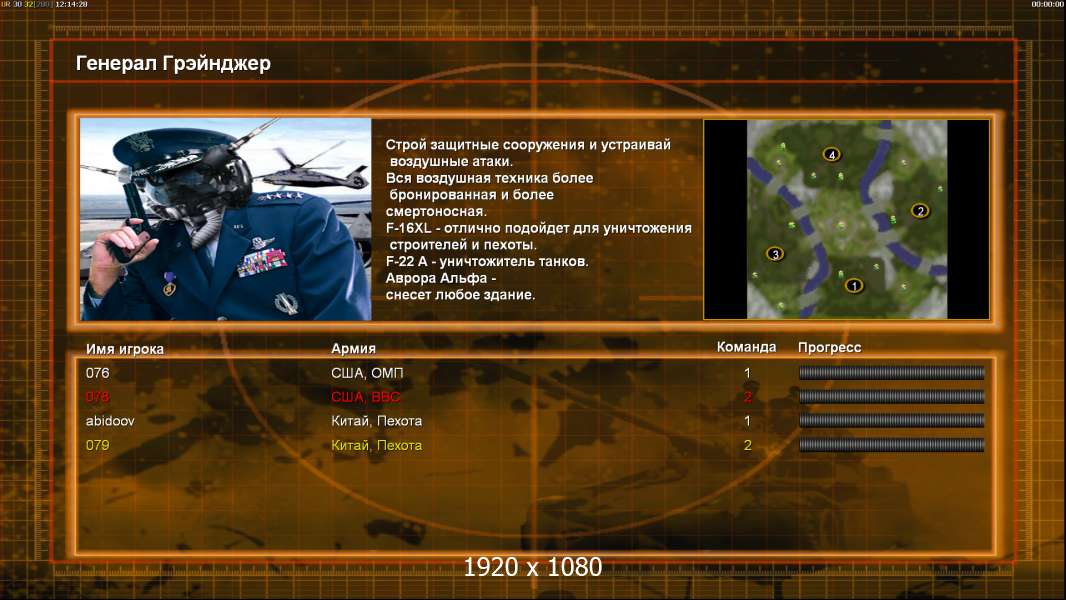The width and height of the screenshot is (1066, 600).
Task: Select player row 076
Action: pyautogui.click(x=534, y=373)
